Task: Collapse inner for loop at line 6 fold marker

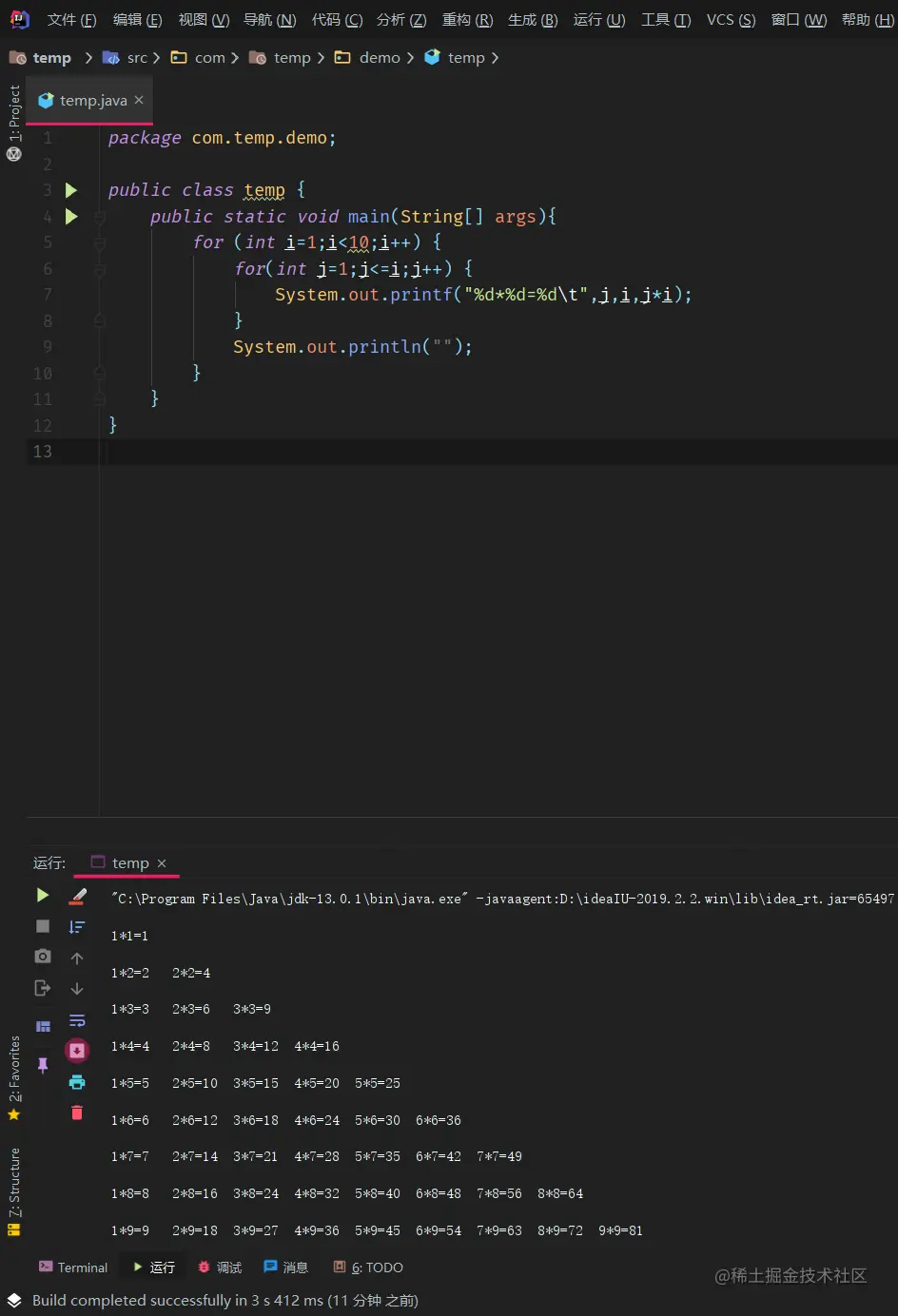Action: pyautogui.click(x=99, y=269)
